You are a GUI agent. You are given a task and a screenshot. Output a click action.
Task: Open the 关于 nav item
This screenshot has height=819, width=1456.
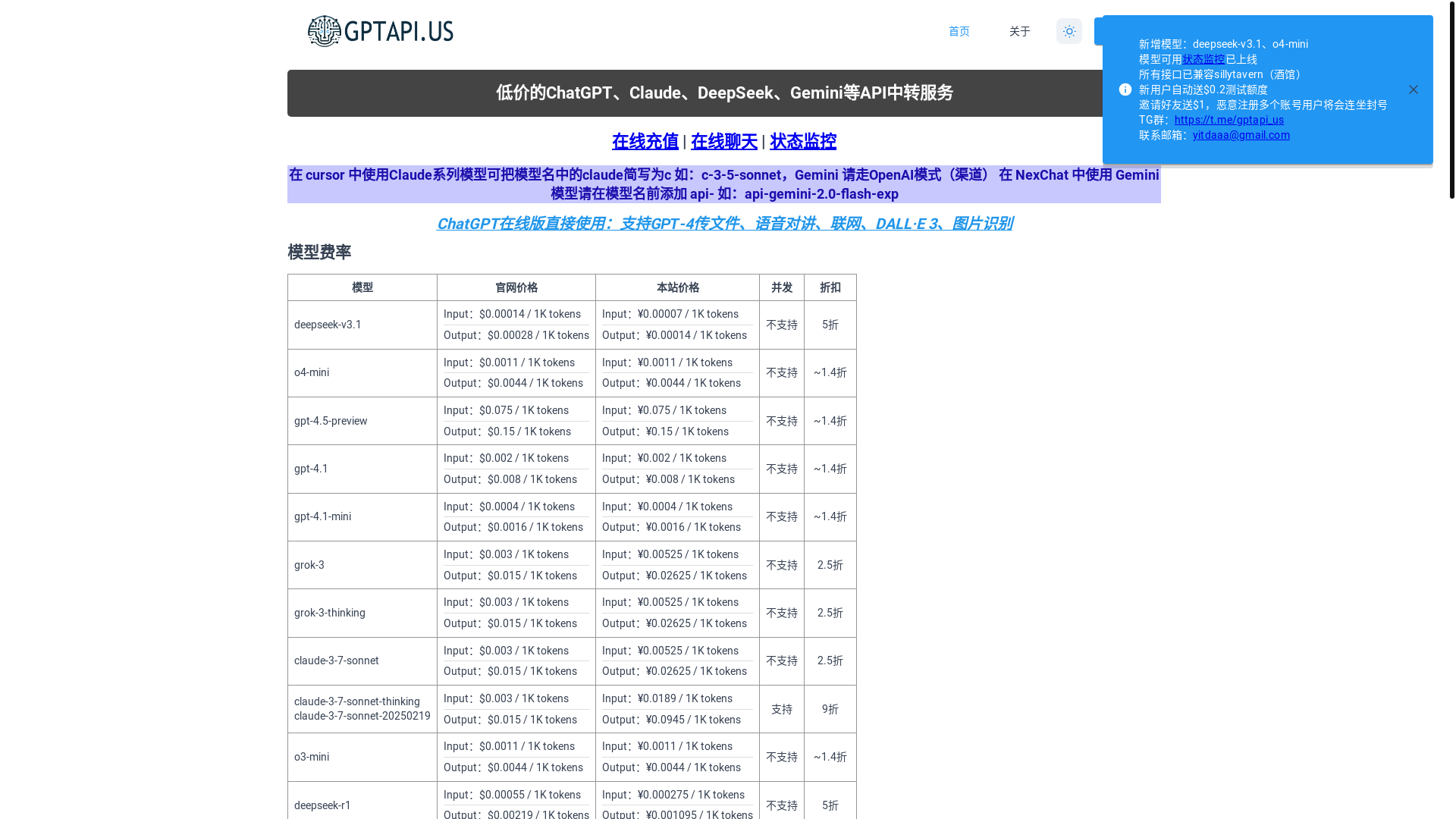coord(1019,31)
